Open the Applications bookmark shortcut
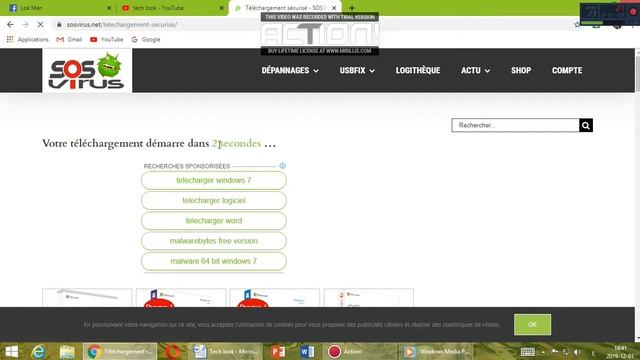 pyautogui.click(x=27, y=40)
